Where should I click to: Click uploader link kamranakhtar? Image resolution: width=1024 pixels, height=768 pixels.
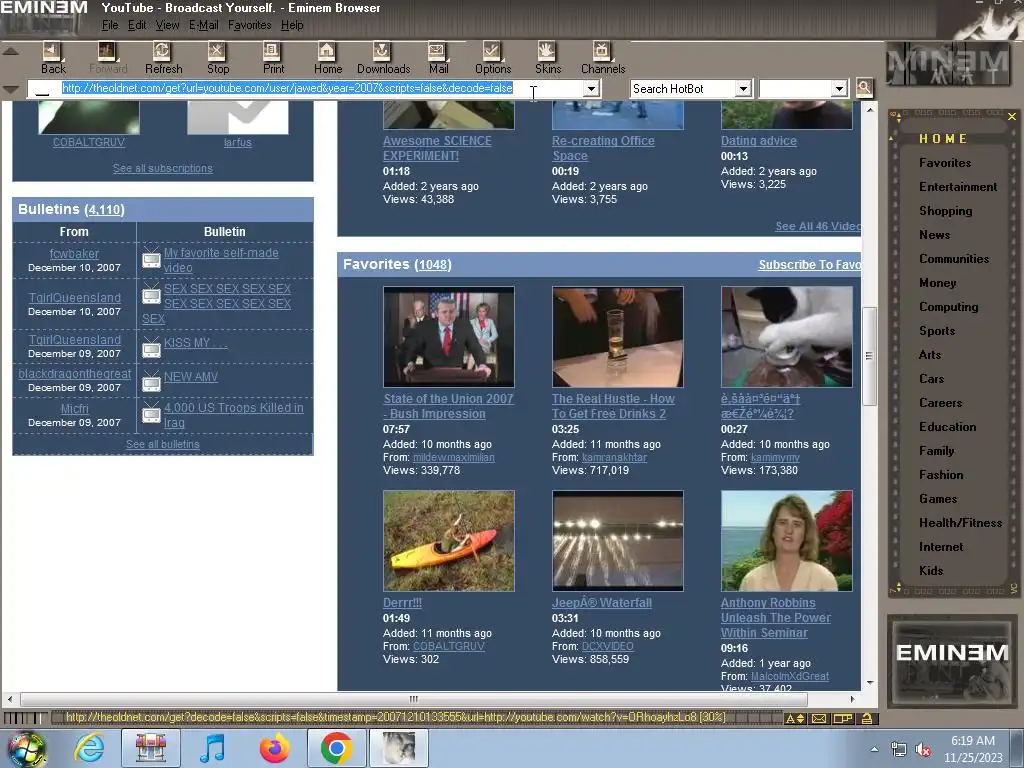614,457
